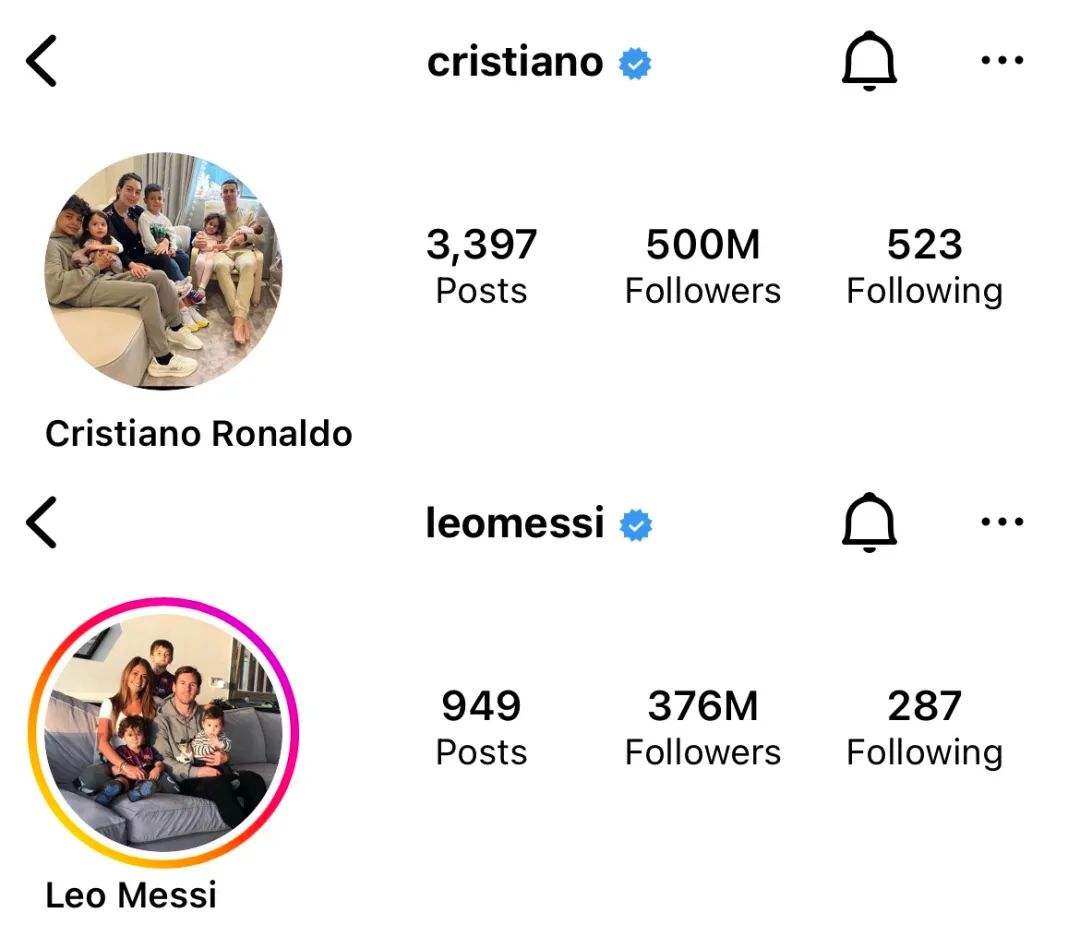Toggle notification bell for leomessi

pyautogui.click(x=868, y=523)
